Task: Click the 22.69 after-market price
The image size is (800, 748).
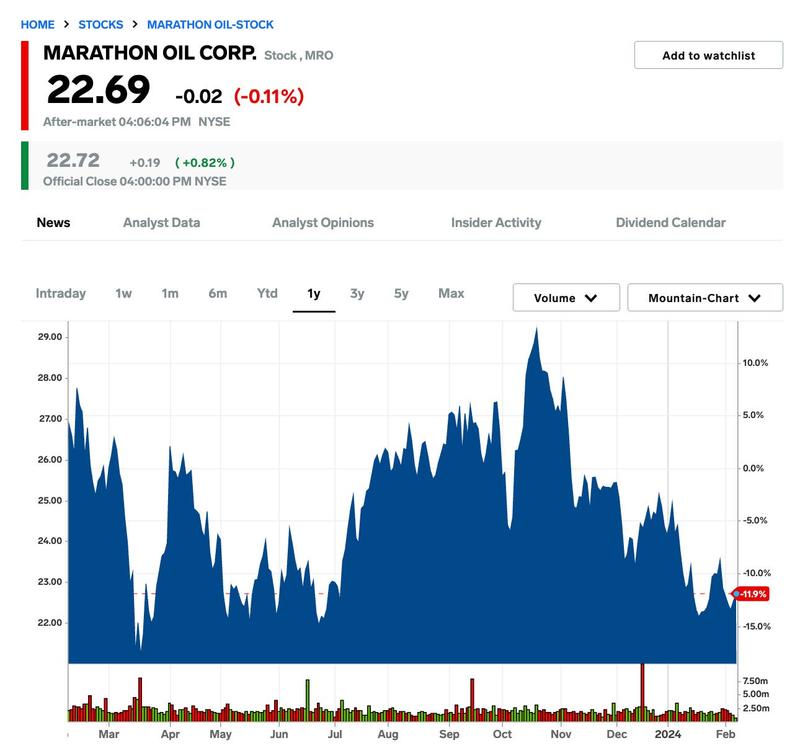Action: [98, 90]
